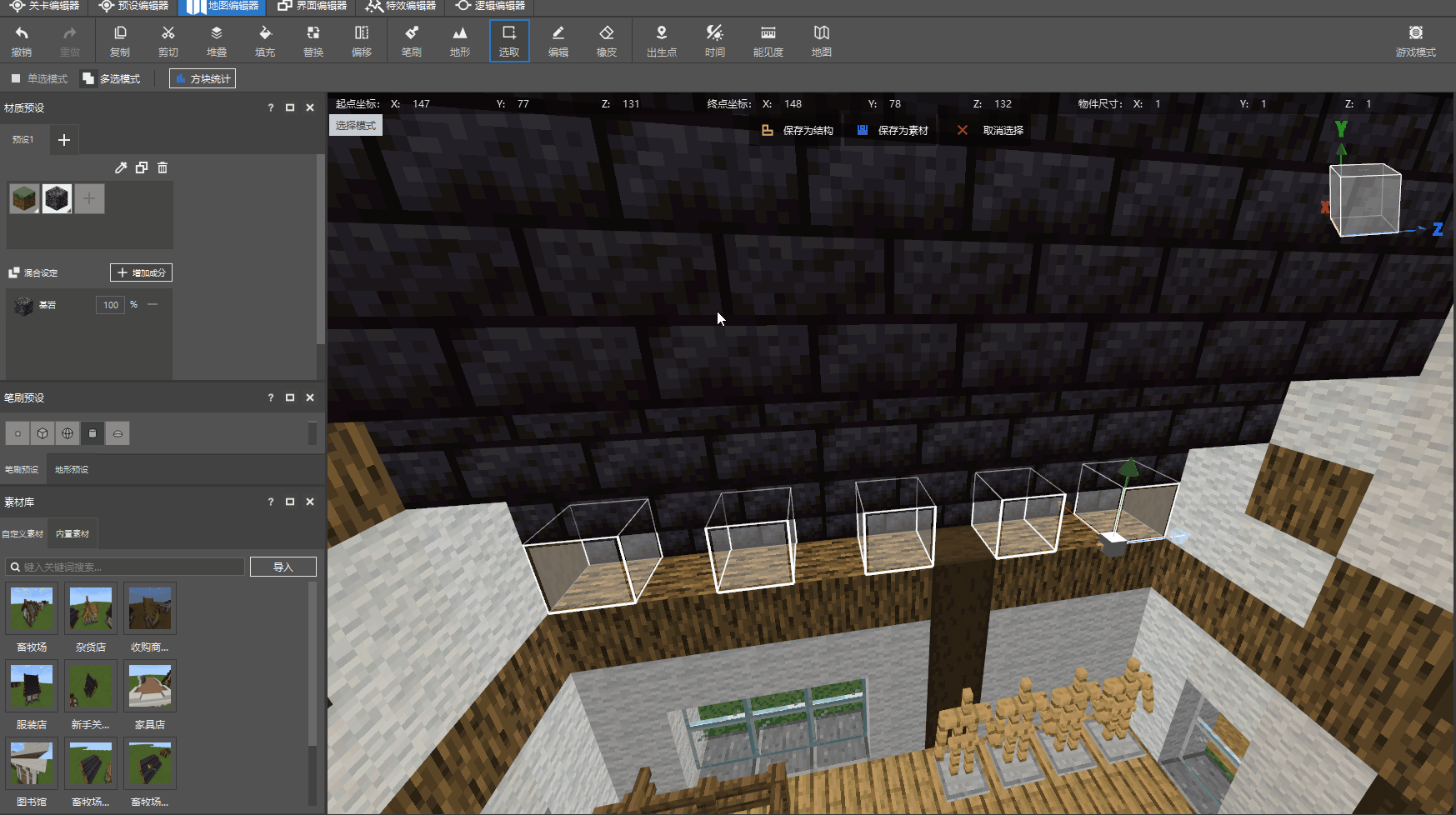Select the hemisphere brush shape
This screenshot has height=815, width=1456.
[x=118, y=433]
